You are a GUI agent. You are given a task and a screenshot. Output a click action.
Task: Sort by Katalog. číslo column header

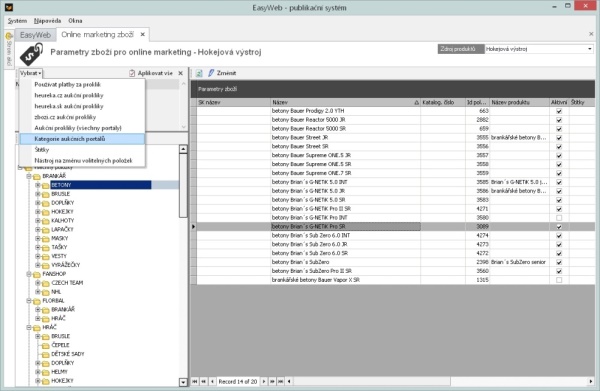443,103
